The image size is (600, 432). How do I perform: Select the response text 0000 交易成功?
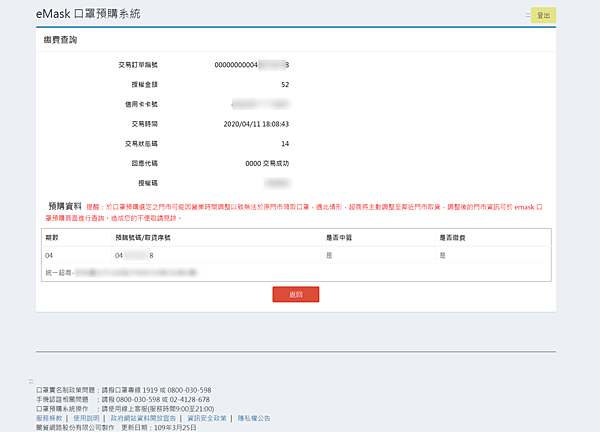click(267, 163)
